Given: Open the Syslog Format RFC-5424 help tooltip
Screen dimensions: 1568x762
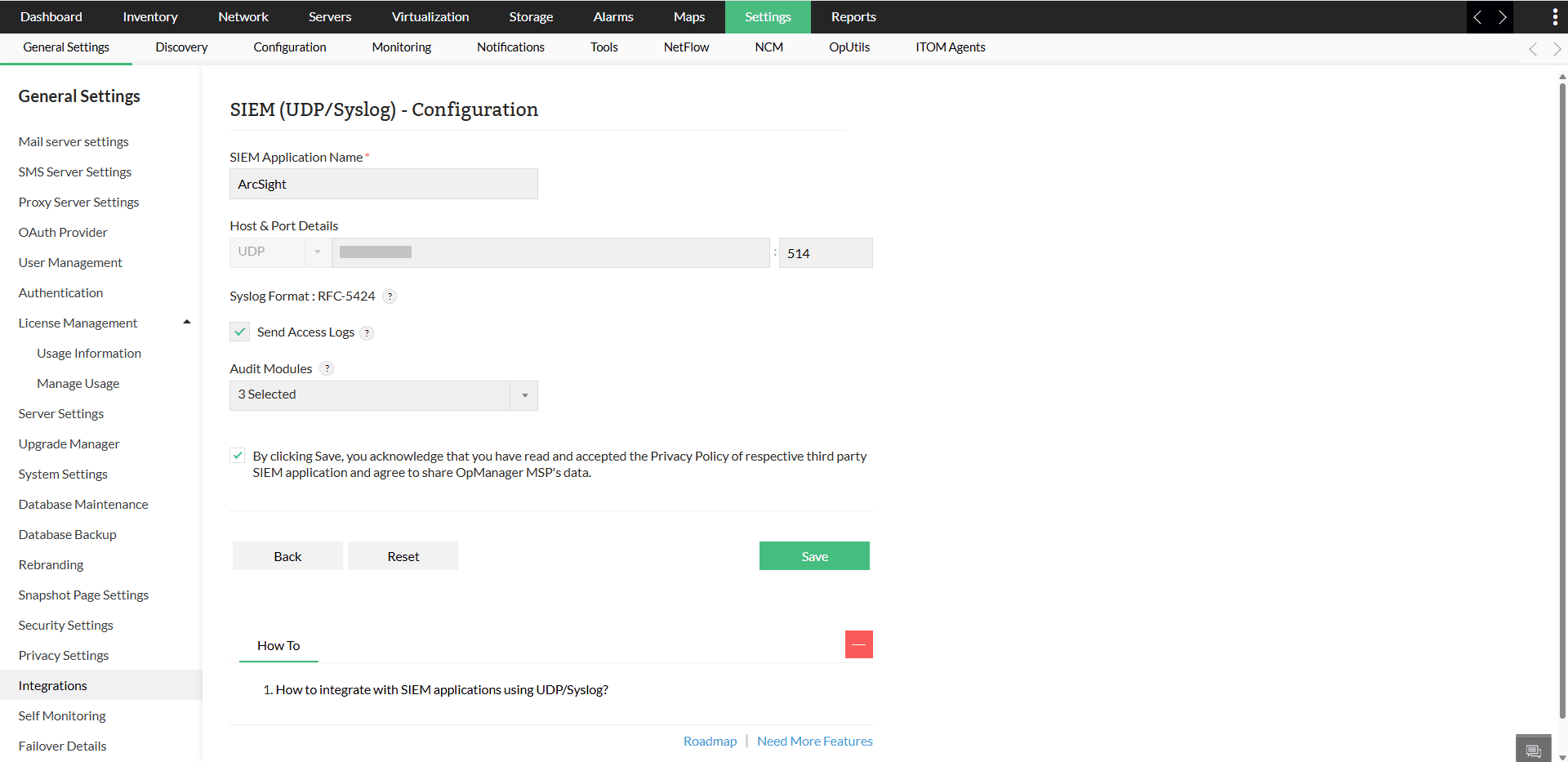Looking at the screenshot, I should coord(390,296).
